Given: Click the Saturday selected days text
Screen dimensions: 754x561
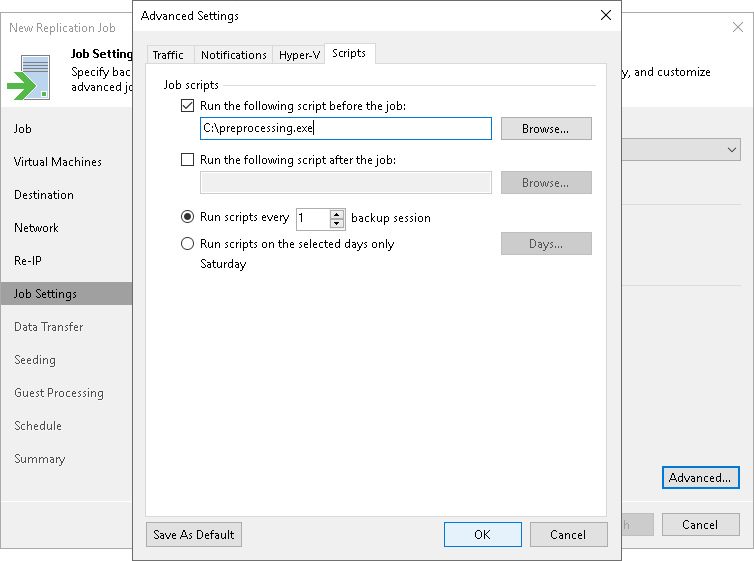Looking at the screenshot, I should pyautogui.click(x=223, y=264).
